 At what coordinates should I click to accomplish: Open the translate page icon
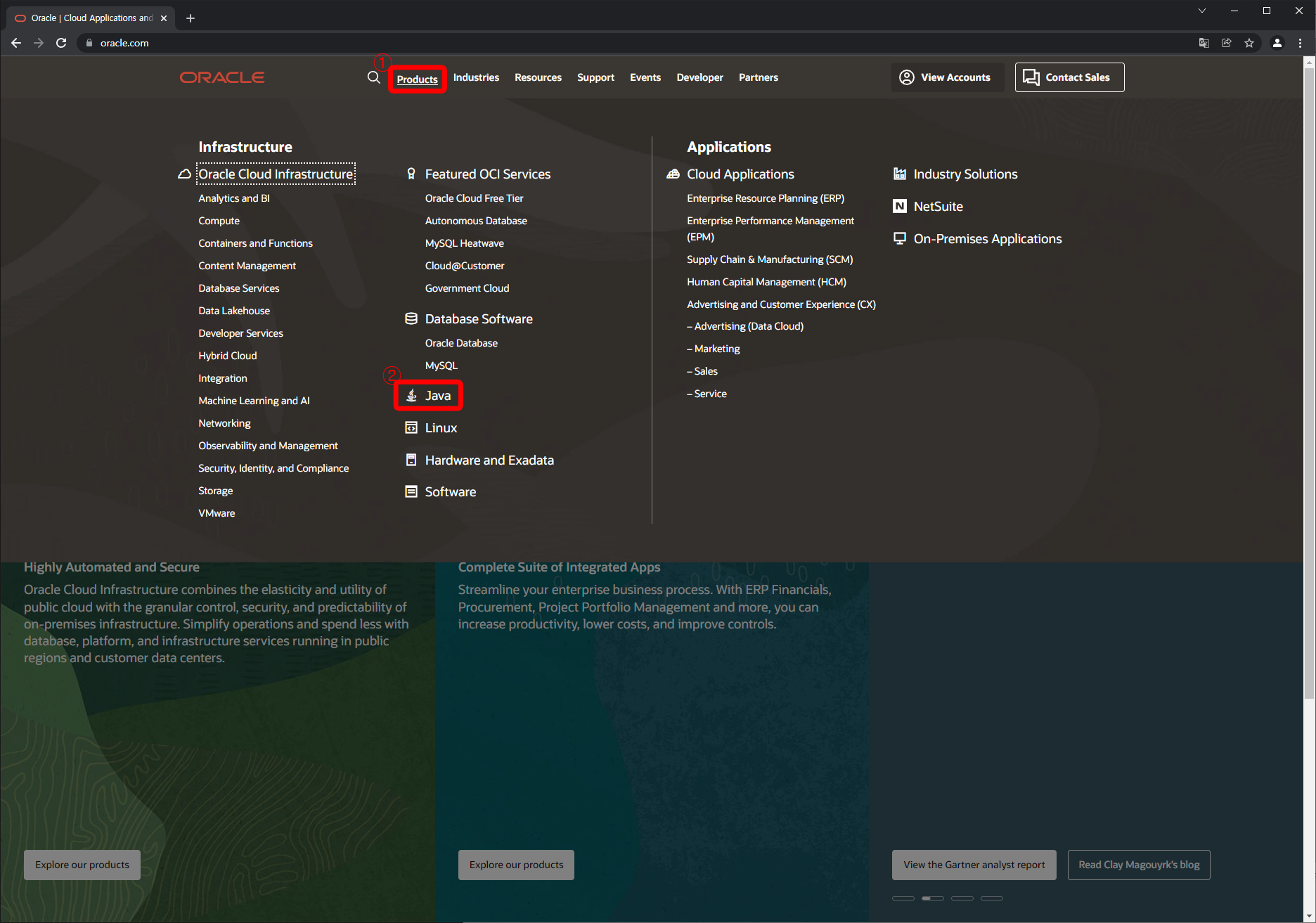pyautogui.click(x=1204, y=43)
